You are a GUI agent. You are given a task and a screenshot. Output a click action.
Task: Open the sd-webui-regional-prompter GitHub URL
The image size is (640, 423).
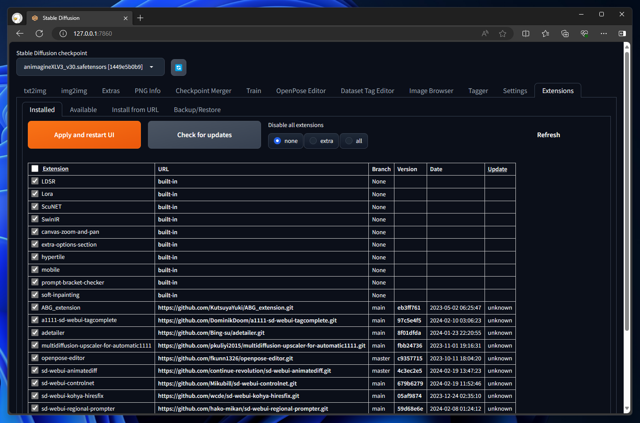click(x=243, y=408)
